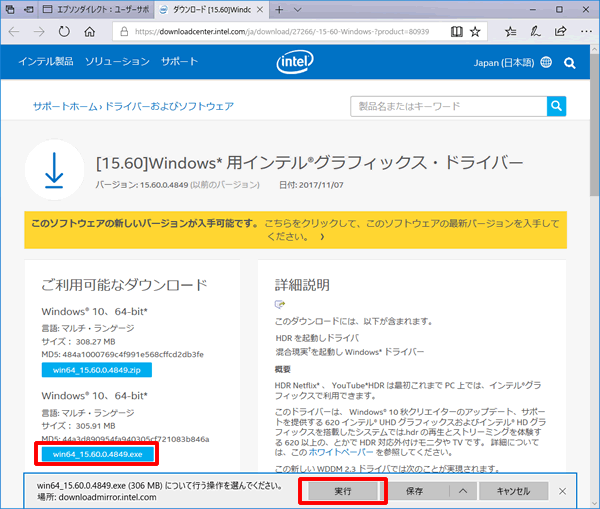Open the インテル製品 menu
This screenshot has width=600, height=509.
click(46, 62)
